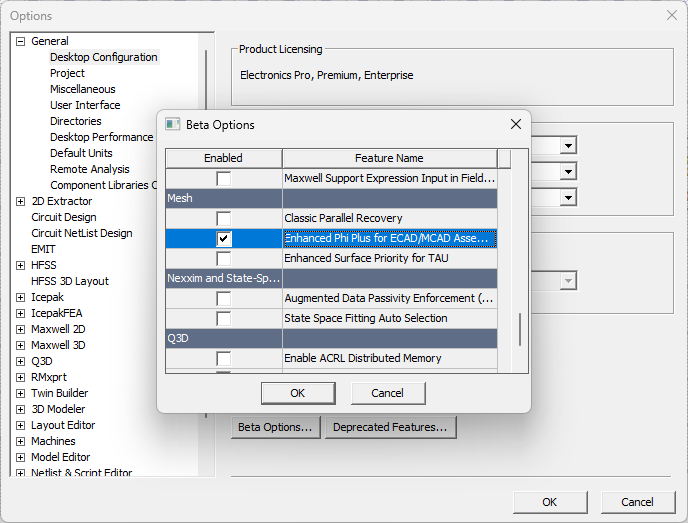
Task: Select Classic Parallel Recovery feature name
Action: pyautogui.click(x=343, y=219)
